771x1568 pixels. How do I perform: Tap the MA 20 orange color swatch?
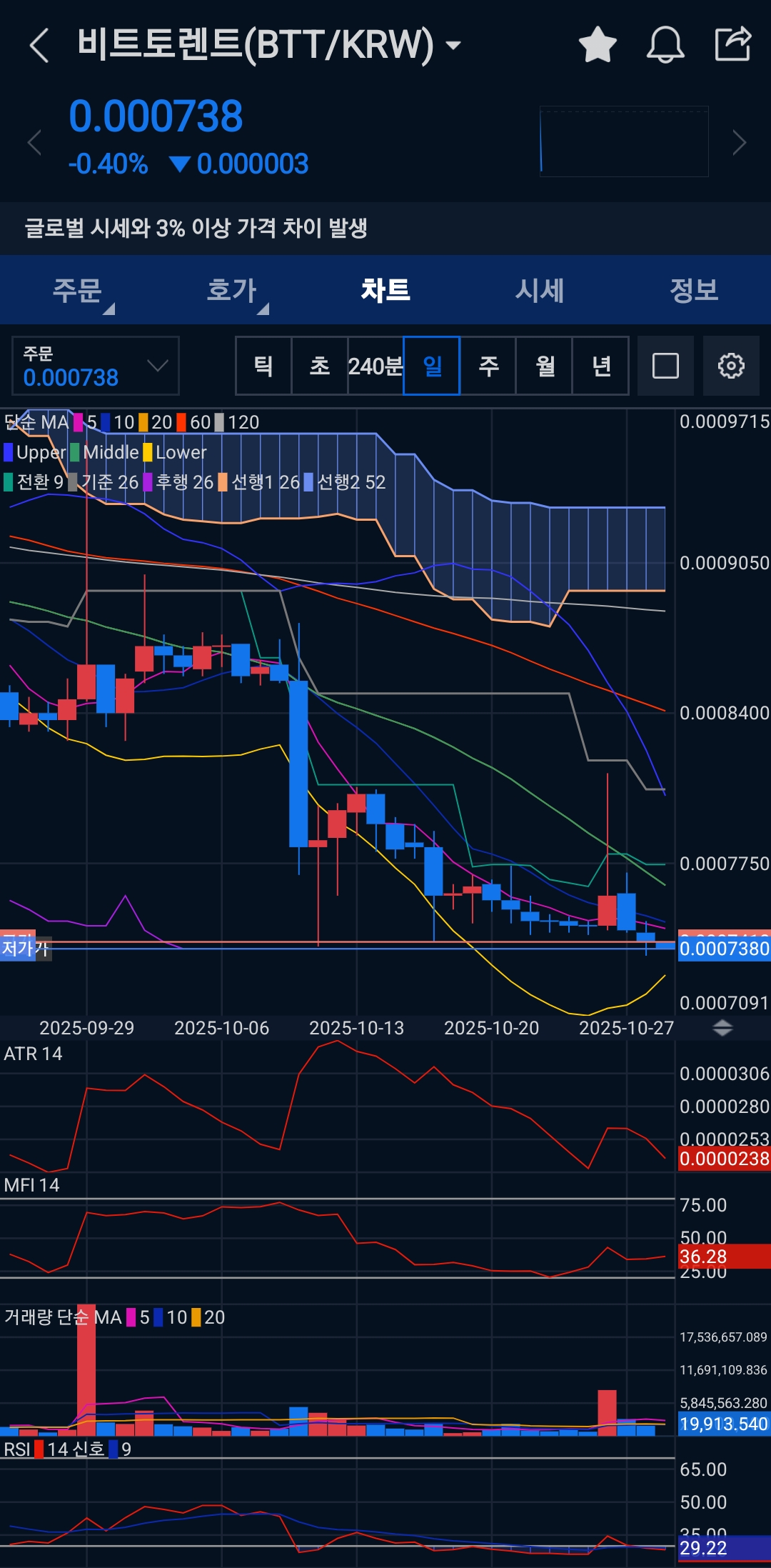[143, 422]
